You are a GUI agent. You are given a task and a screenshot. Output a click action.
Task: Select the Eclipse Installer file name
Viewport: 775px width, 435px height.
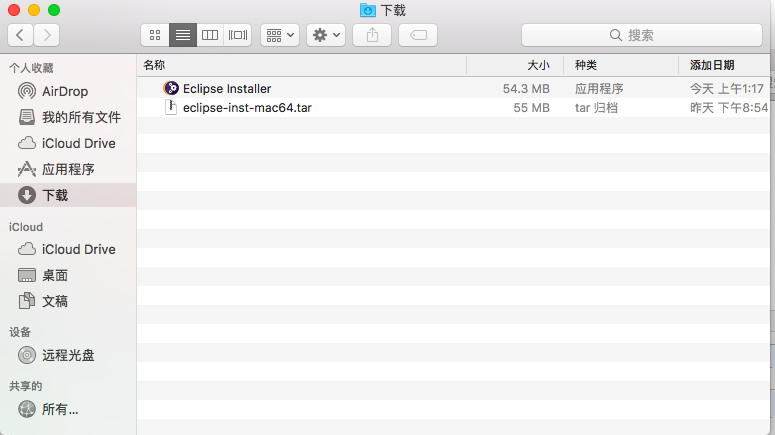pos(227,89)
